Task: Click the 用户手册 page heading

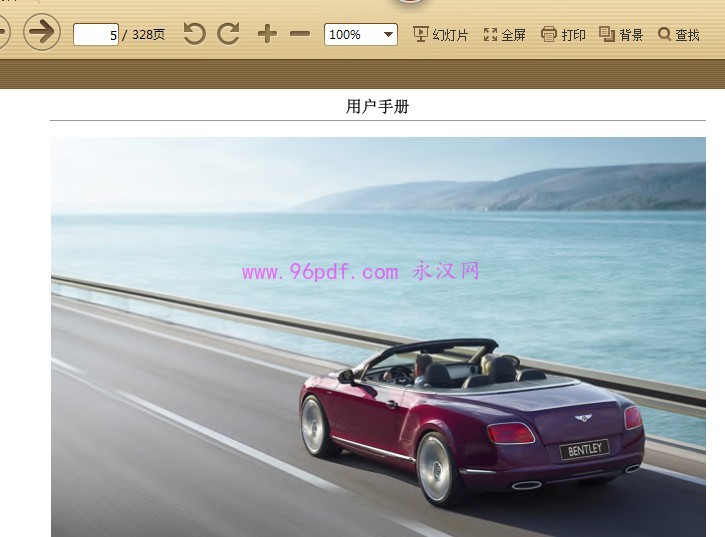Action: point(377,106)
